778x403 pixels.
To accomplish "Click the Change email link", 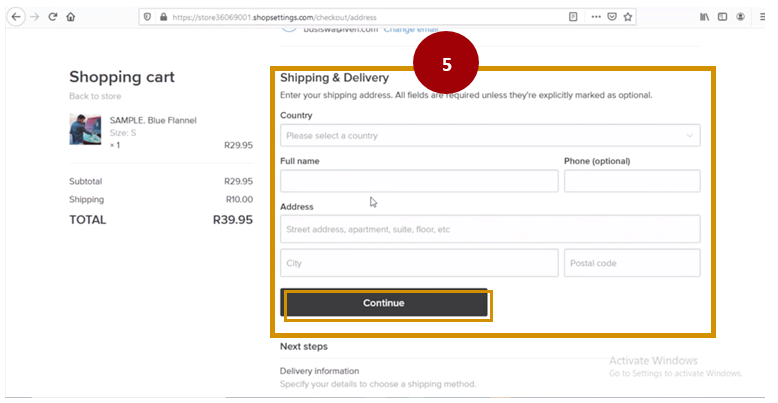I will pos(411,30).
